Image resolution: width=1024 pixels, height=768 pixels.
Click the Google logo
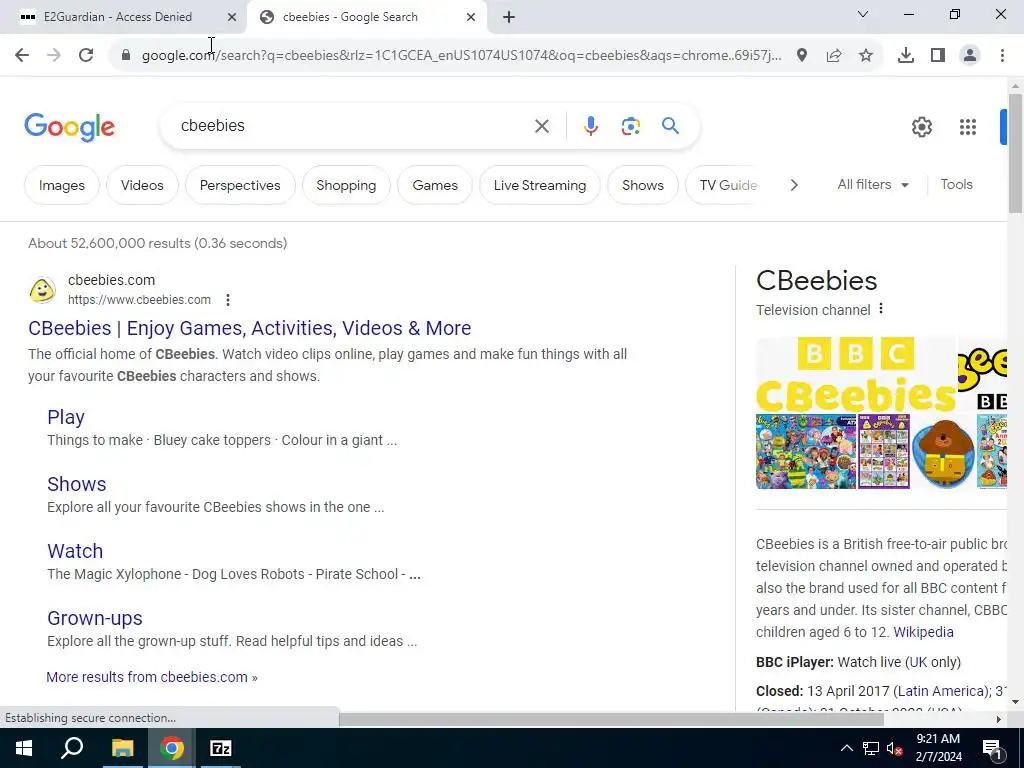[69, 127]
